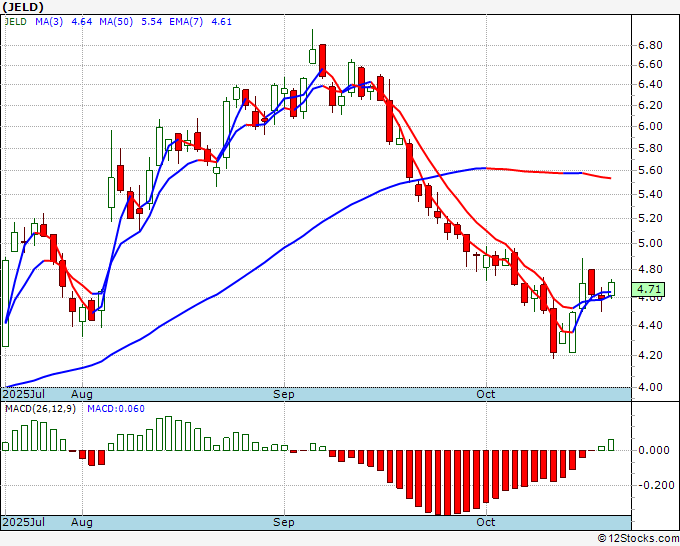Click Sep on the MACD panel axis
The width and height of the screenshot is (680, 546).
(x=284, y=522)
